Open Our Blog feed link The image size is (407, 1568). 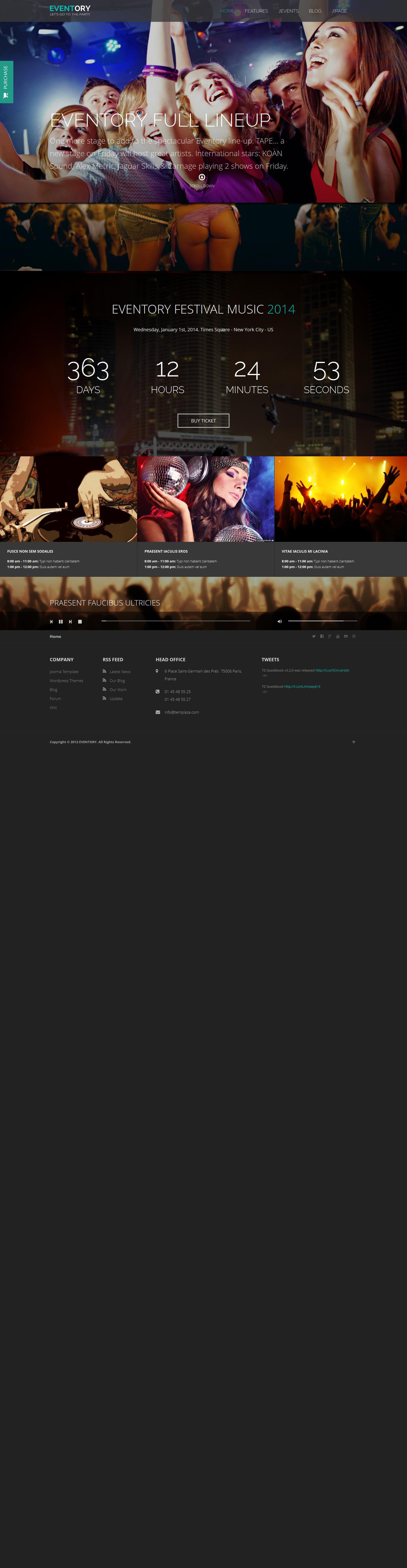[117, 681]
